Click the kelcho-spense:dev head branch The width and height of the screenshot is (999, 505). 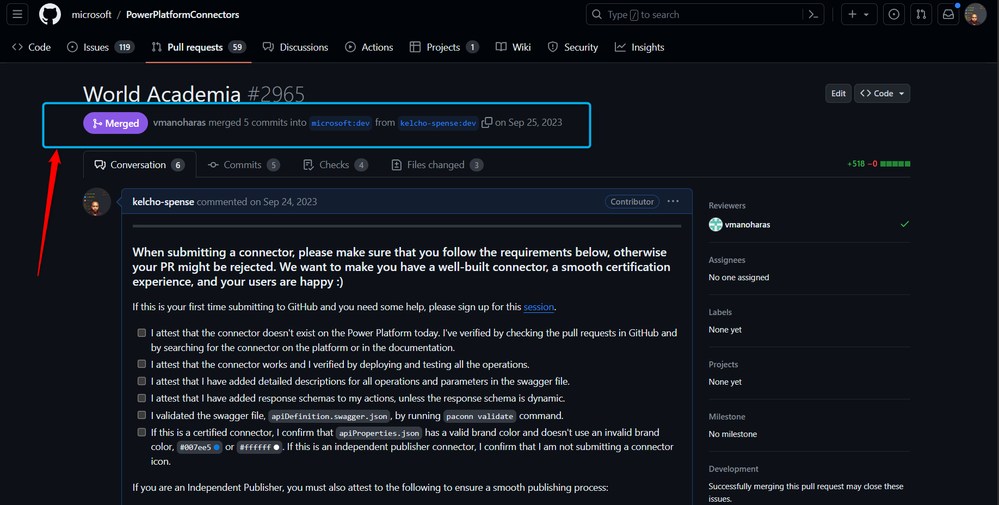pos(438,123)
